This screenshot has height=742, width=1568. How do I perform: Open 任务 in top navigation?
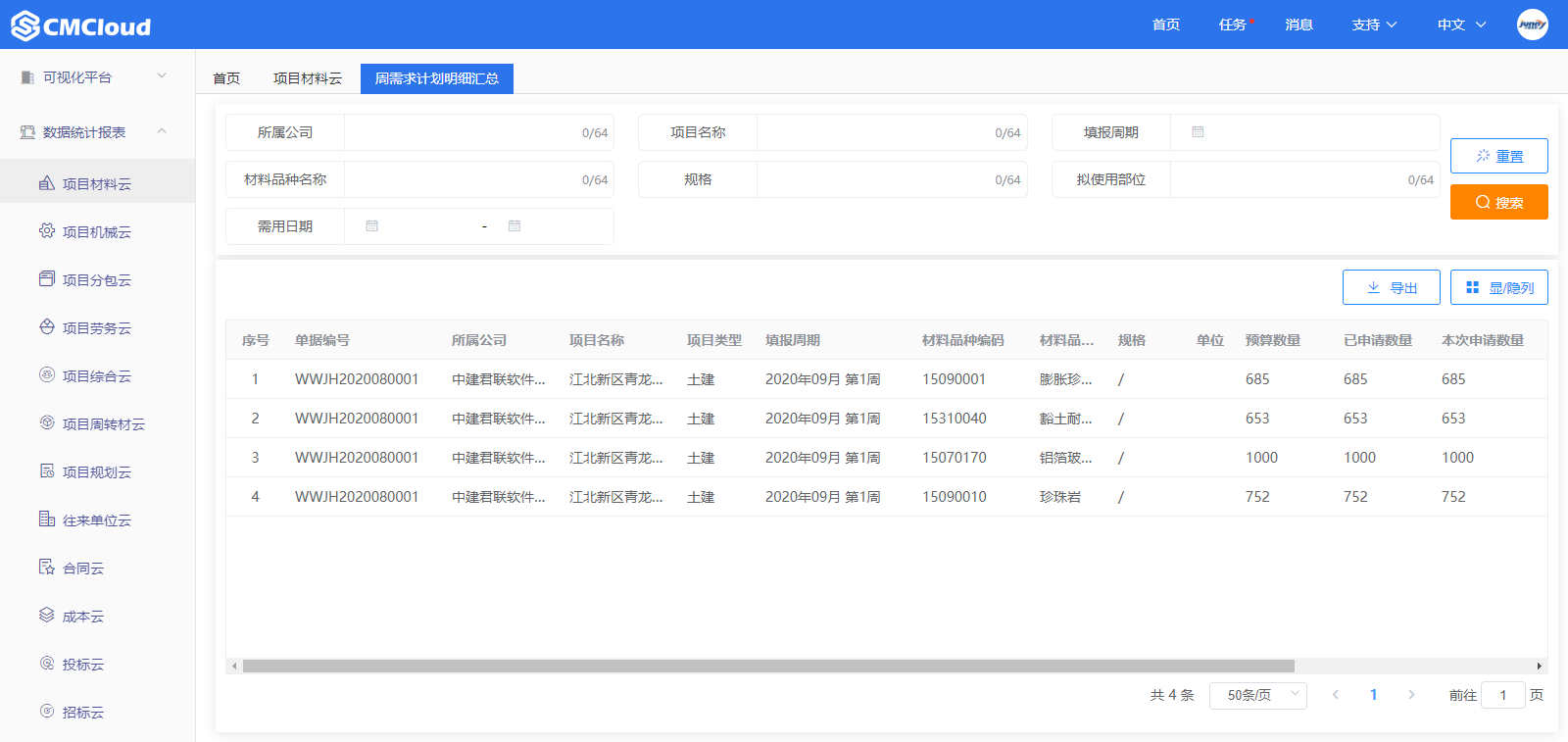coord(1233,25)
